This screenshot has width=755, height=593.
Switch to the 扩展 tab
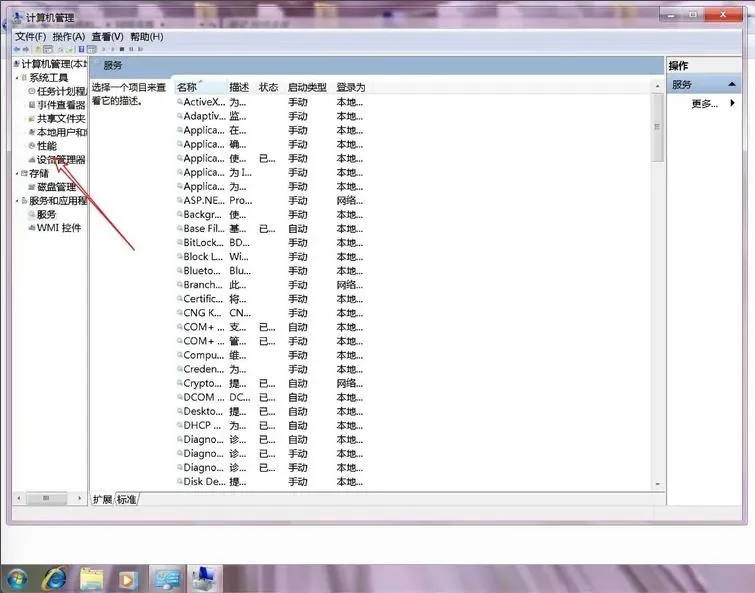pos(102,500)
